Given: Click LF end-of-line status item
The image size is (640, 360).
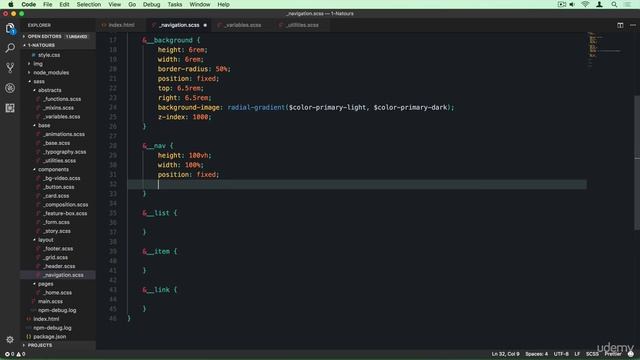Looking at the screenshot, I should (x=577, y=354).
